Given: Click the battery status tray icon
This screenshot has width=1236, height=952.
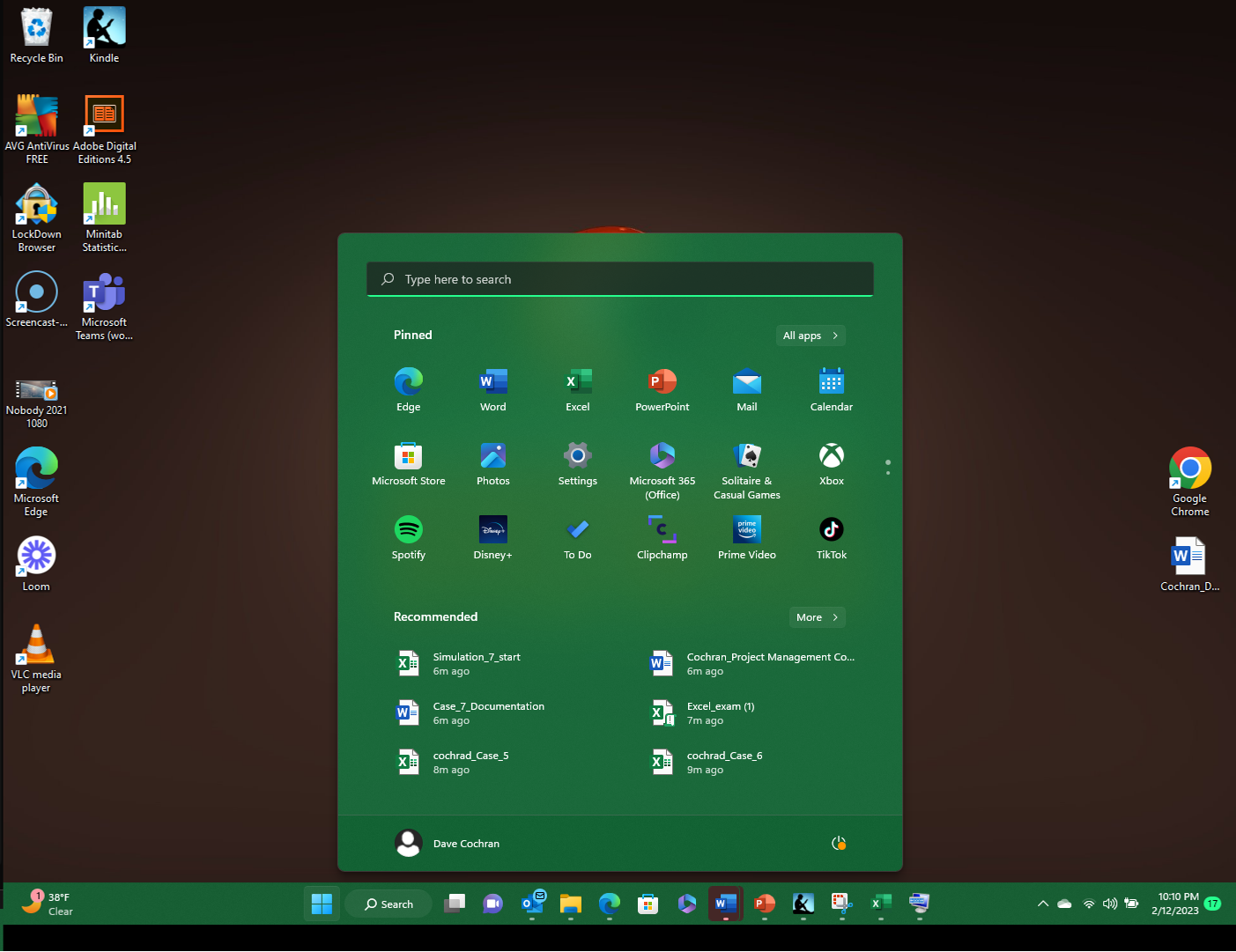Looking at the screenshot, I should tap(1132, 904).
